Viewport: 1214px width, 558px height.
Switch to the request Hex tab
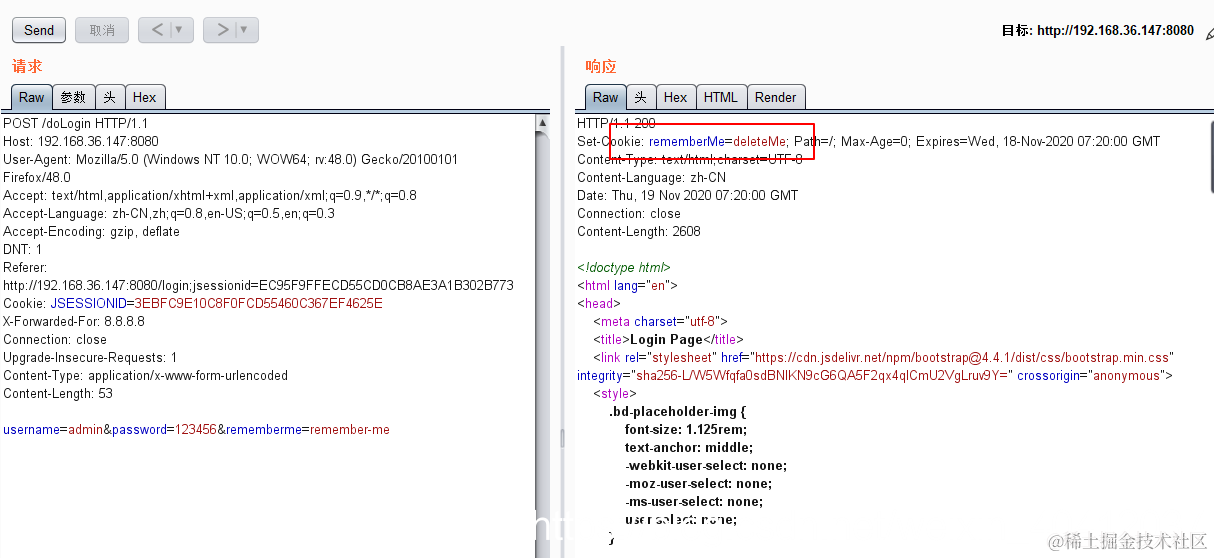click(x=145, y=97)
